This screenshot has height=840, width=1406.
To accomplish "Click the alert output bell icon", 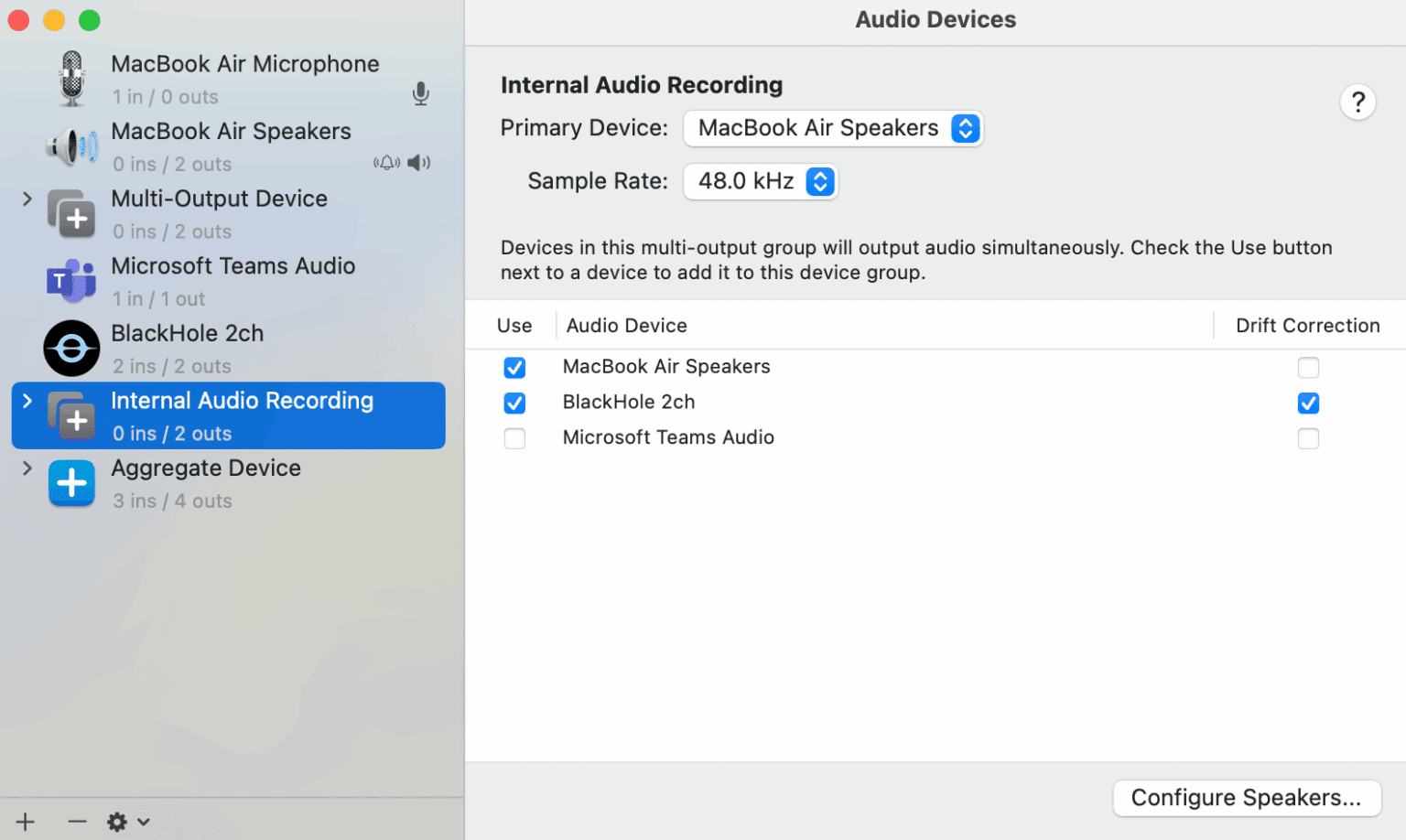I will (x=387, y=162).
